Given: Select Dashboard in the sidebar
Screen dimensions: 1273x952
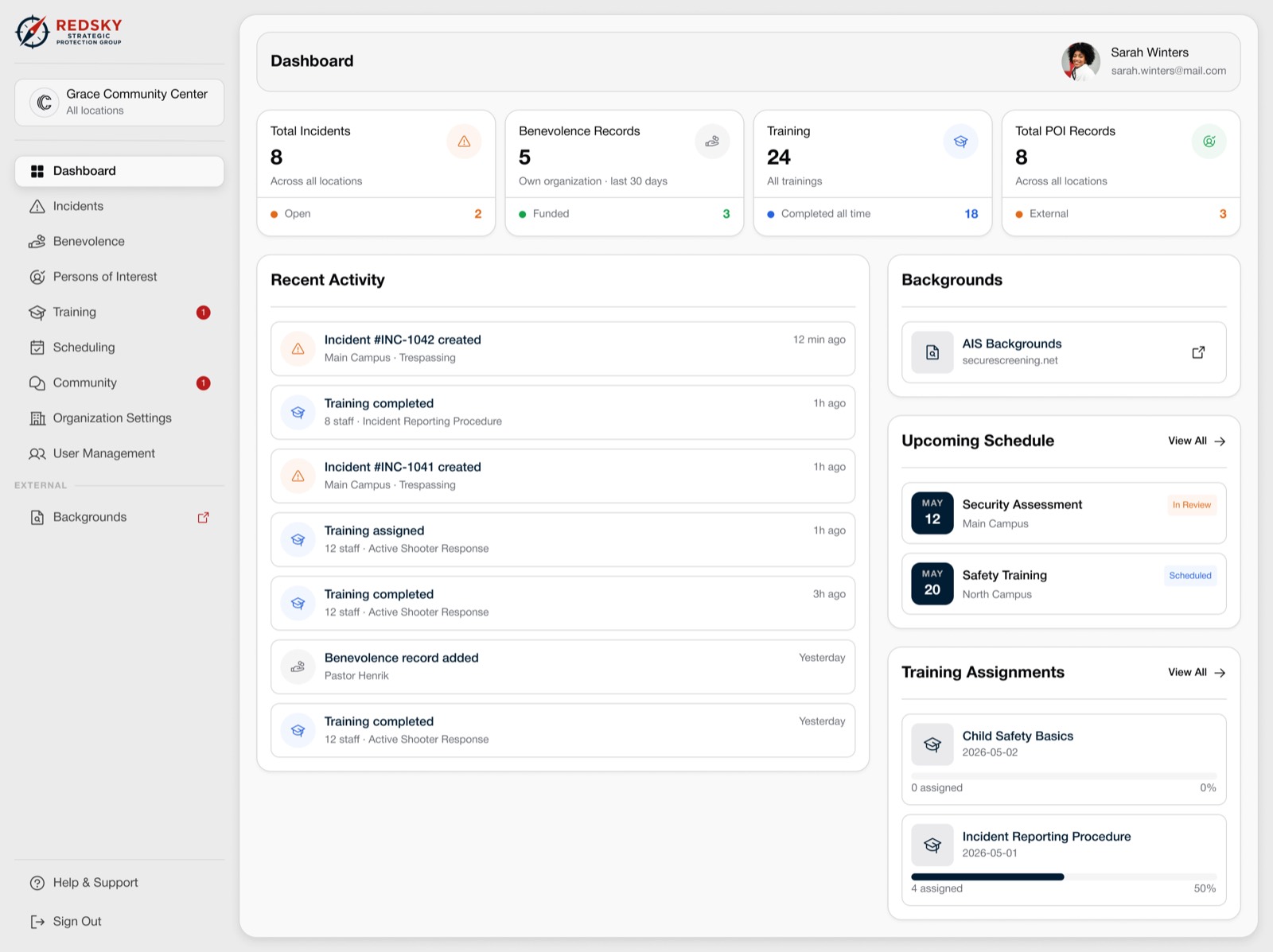Looking at the screenshot, I should (119, 171).
